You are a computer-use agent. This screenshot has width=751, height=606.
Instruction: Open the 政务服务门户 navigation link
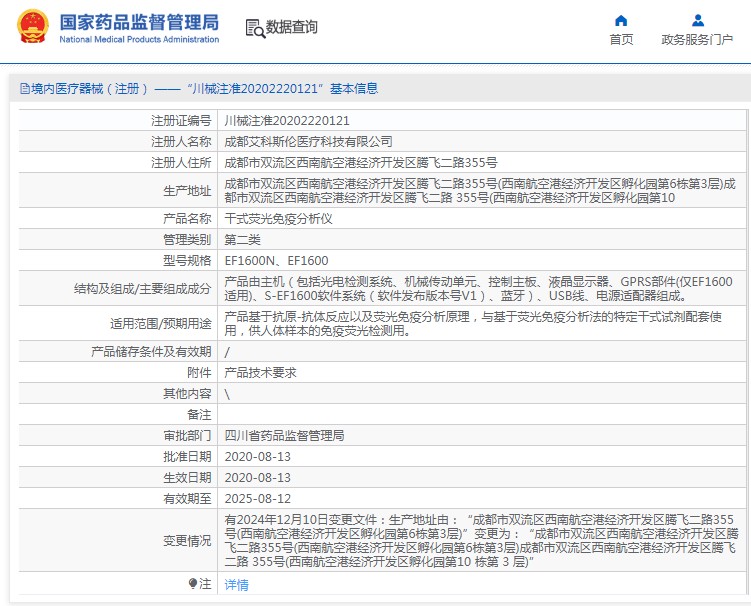tap(697, 40)
